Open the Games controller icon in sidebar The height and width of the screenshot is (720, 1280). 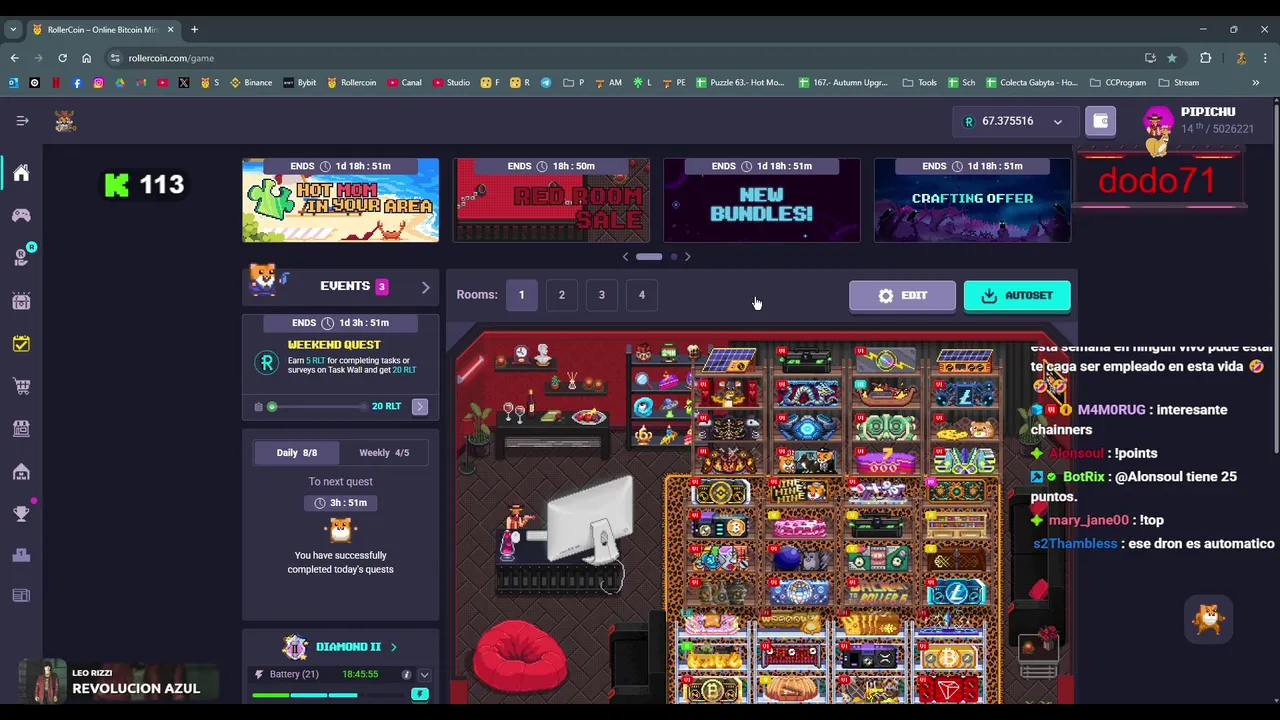click(21, 215)
